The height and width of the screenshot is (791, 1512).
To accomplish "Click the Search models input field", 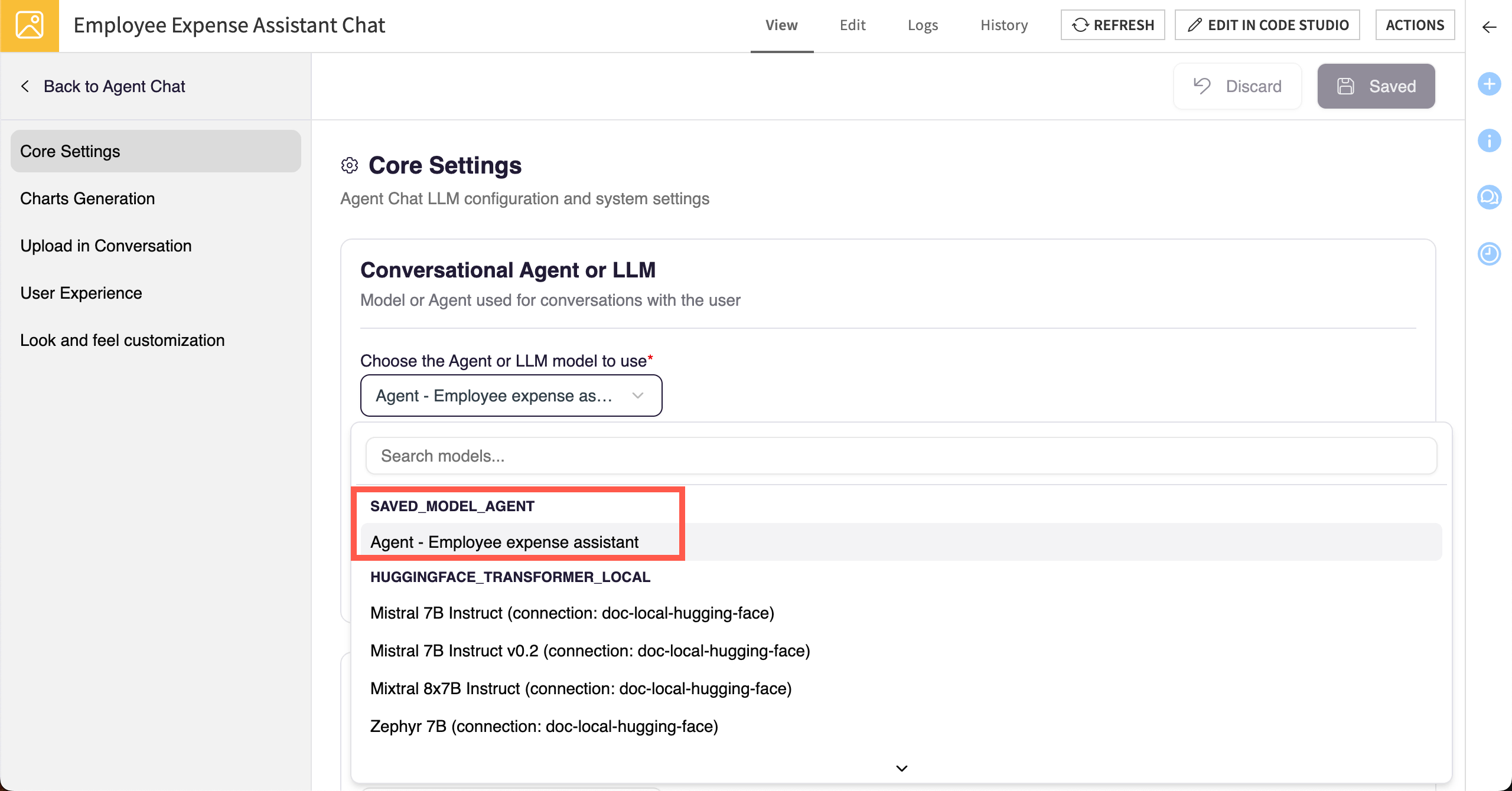I will pyautogui.click(x=901, y=456).
